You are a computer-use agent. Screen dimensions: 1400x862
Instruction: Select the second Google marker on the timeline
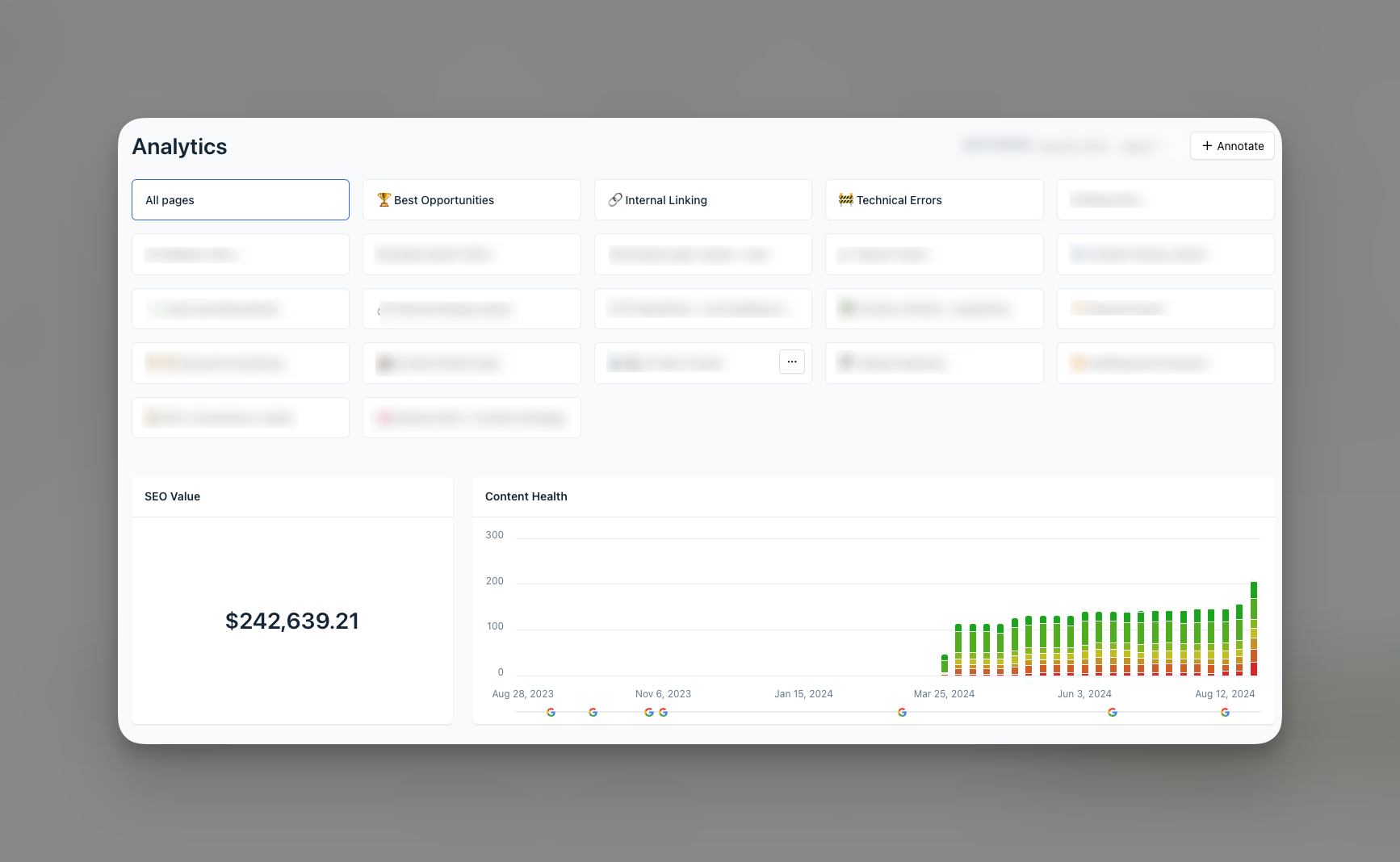[x=593, y=712]
